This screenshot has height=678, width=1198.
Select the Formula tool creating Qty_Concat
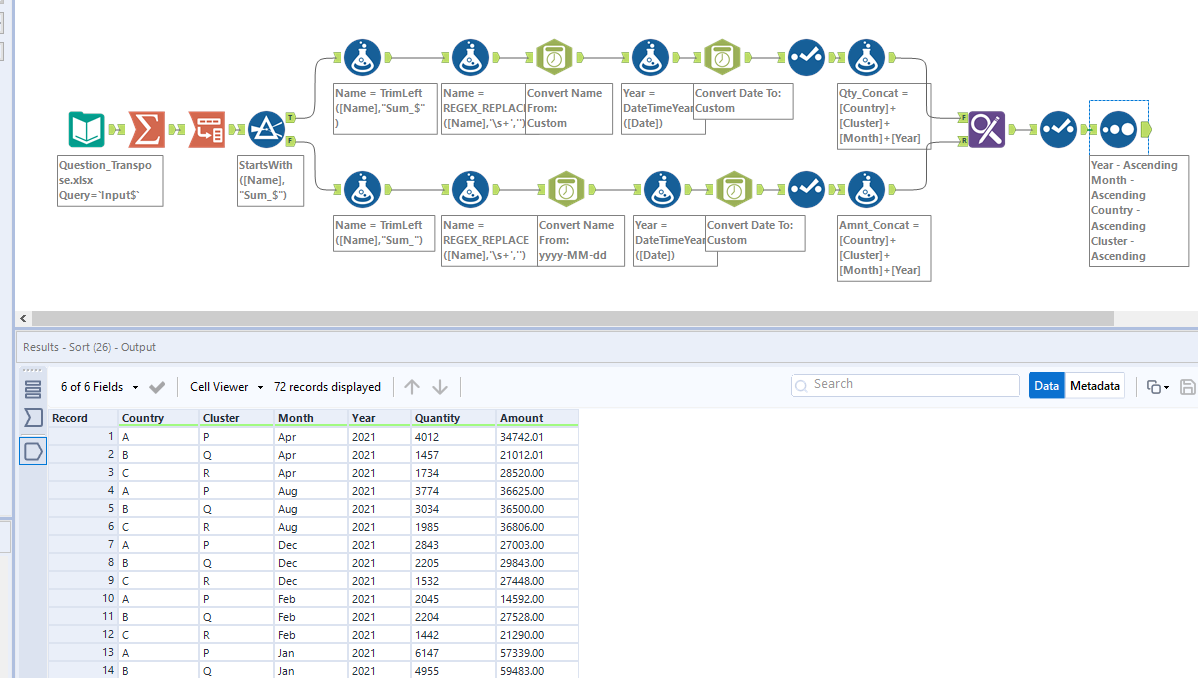tap(866, 58)
